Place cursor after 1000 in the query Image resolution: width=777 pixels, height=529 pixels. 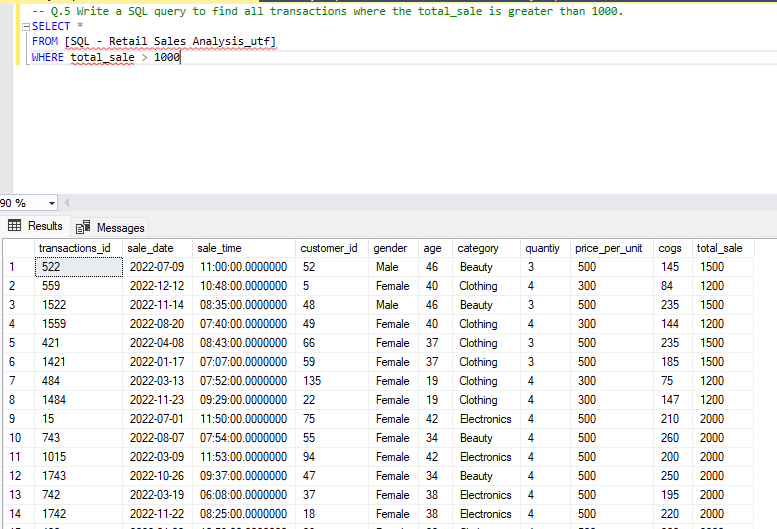180,57
